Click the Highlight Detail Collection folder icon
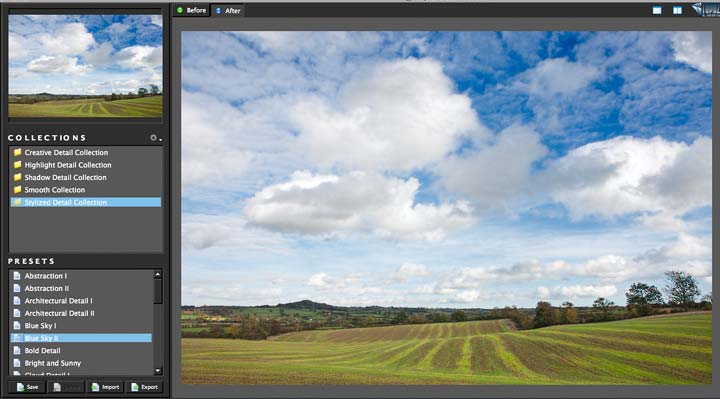This screenshot has width=720, height=399. point(17,164)
